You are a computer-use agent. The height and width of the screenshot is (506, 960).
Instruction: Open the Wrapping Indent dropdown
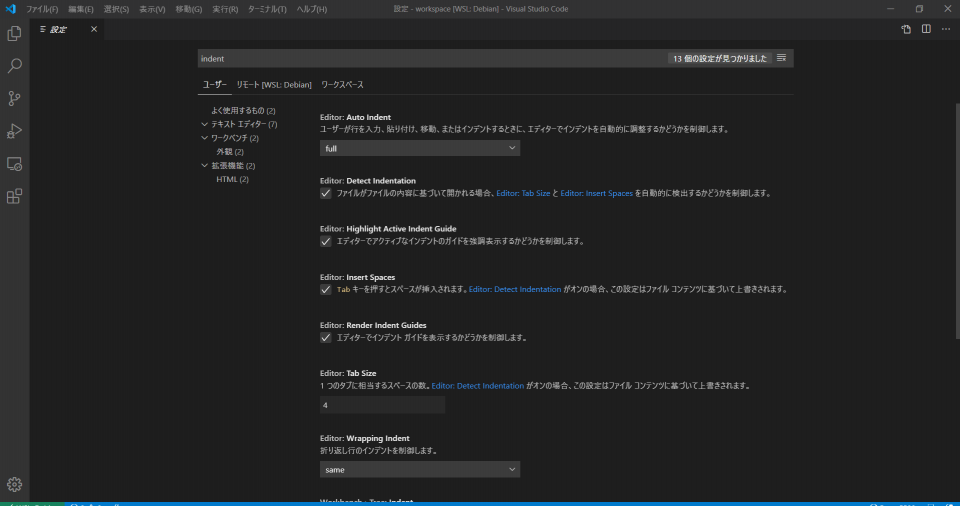click(x=420, y=469)
